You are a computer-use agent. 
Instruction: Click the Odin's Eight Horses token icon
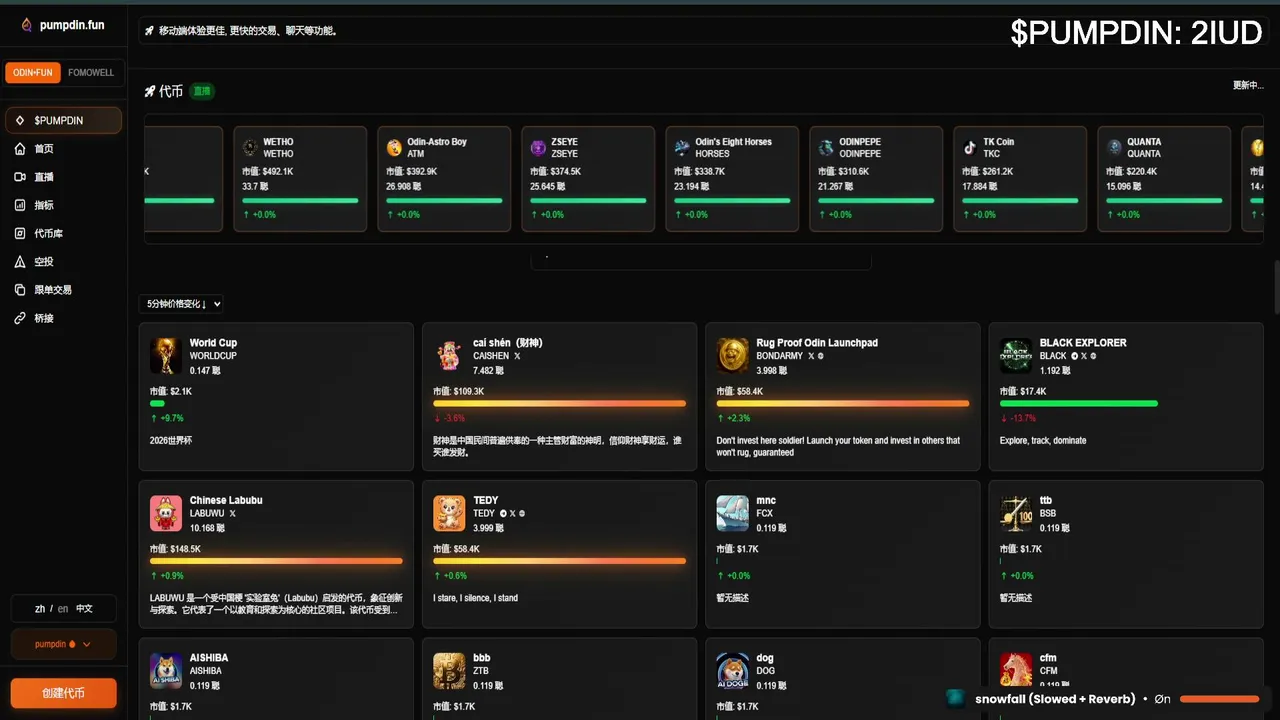click(682, 148)
